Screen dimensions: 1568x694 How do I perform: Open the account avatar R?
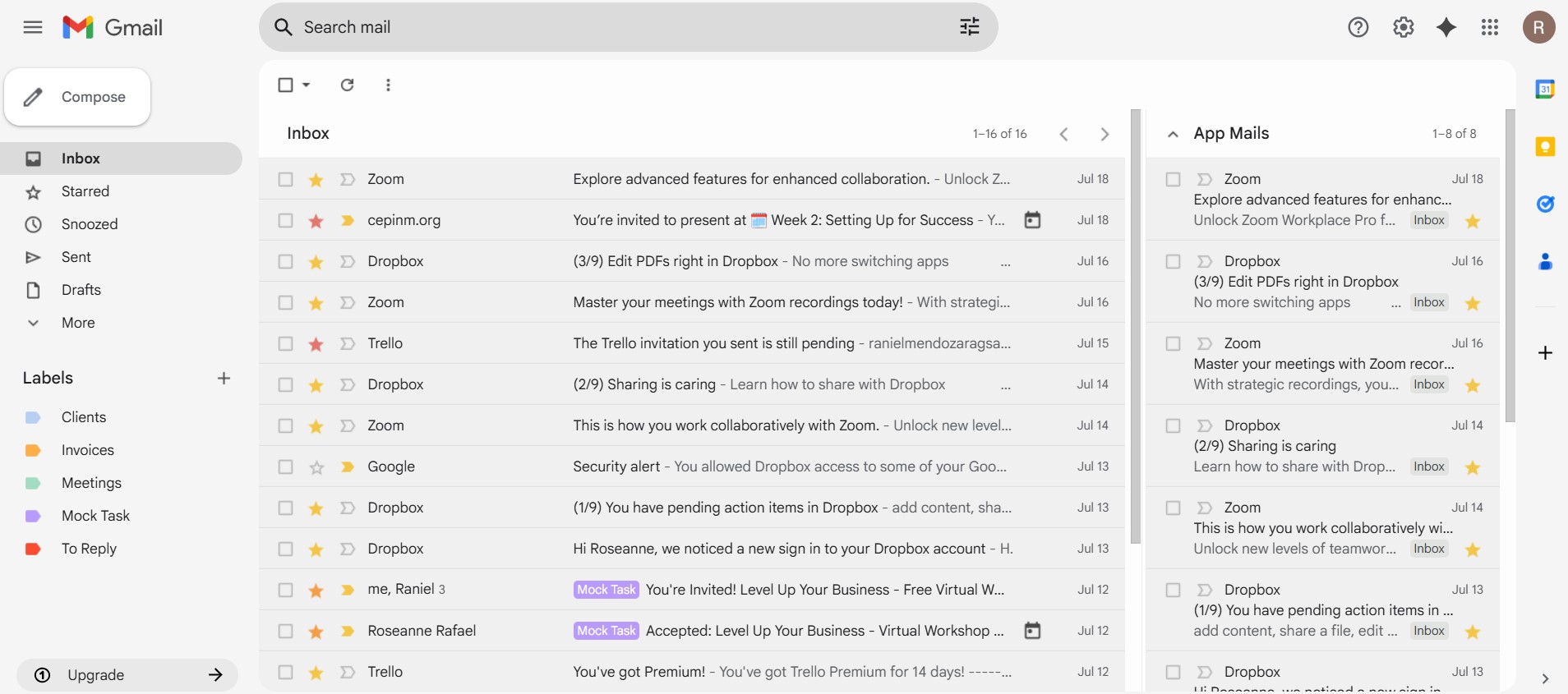(1539, 27)
